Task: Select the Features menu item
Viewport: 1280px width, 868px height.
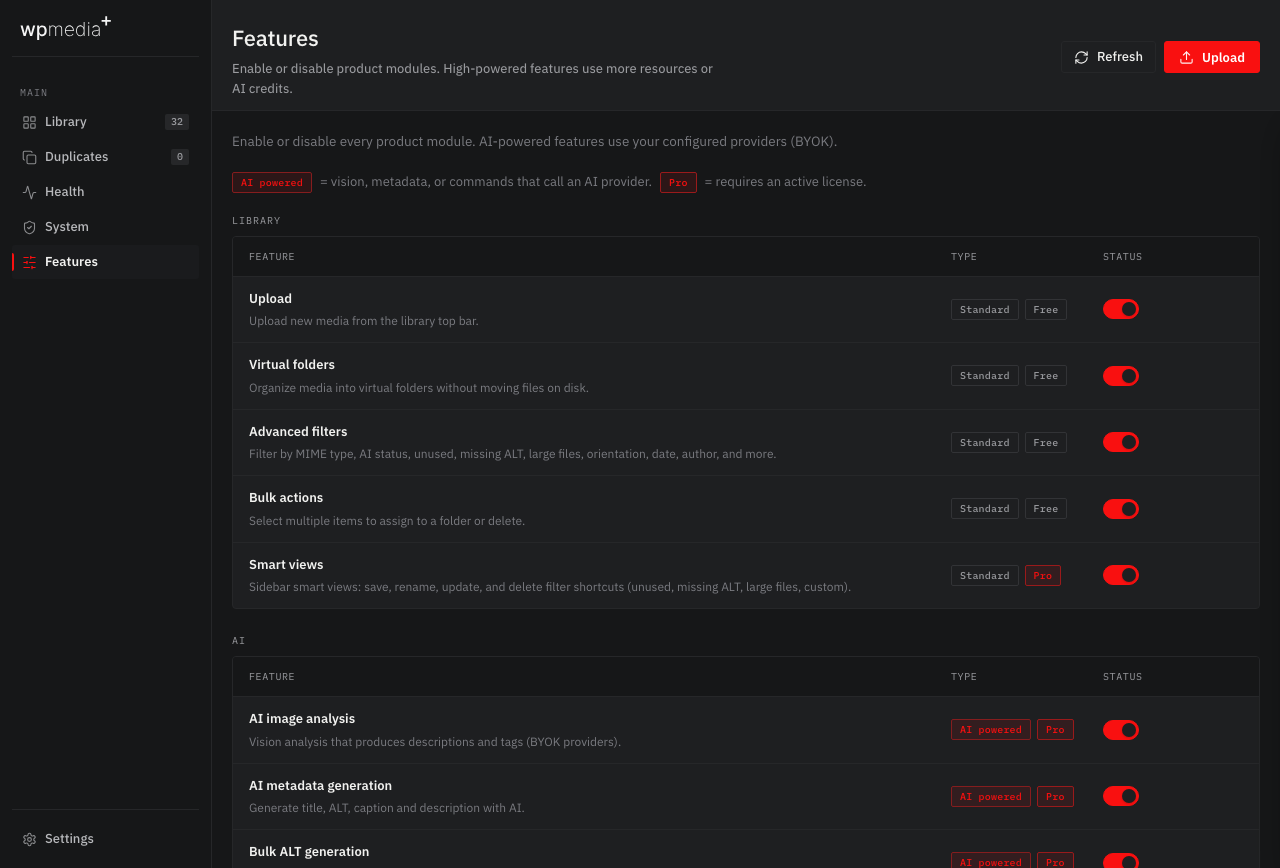Action: pos(105,262)
